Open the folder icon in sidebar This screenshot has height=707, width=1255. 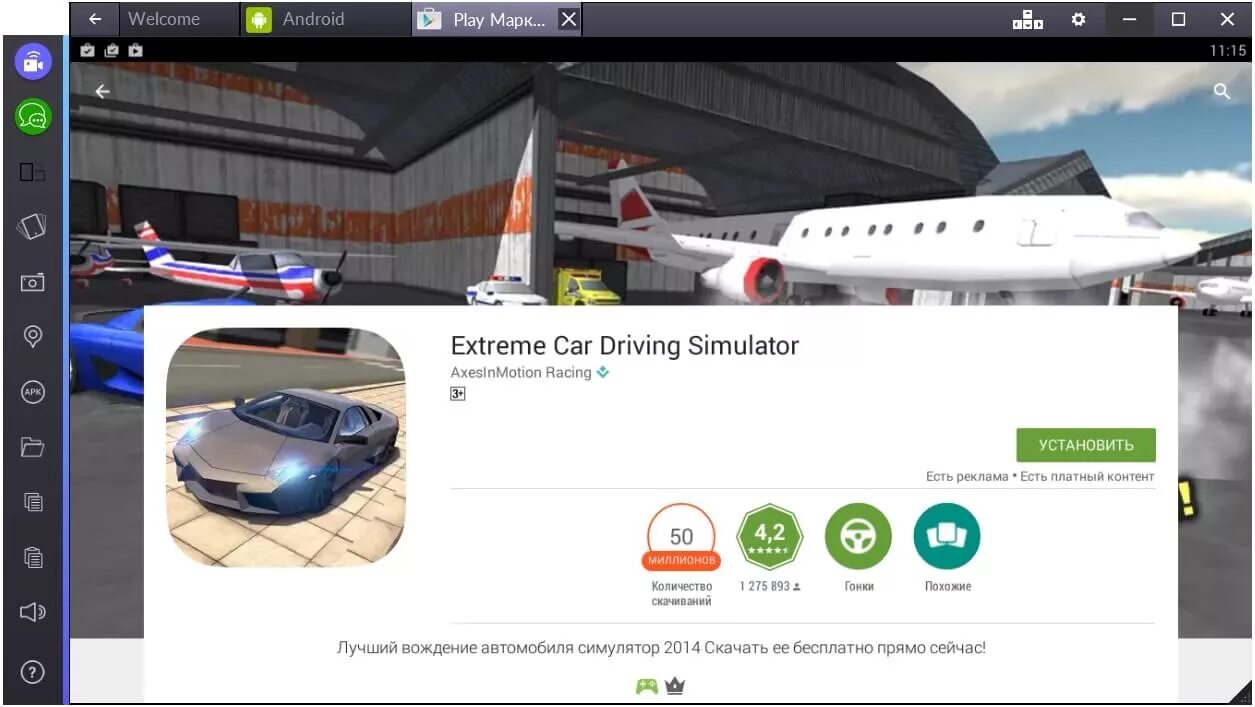[33, 447]
